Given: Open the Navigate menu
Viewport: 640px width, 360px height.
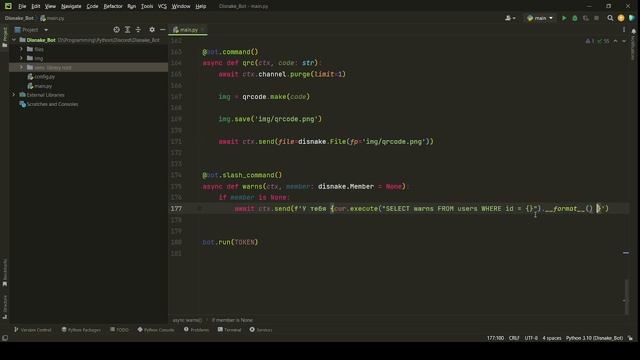Looking at the screenshot, I should [x=71, y=6].
